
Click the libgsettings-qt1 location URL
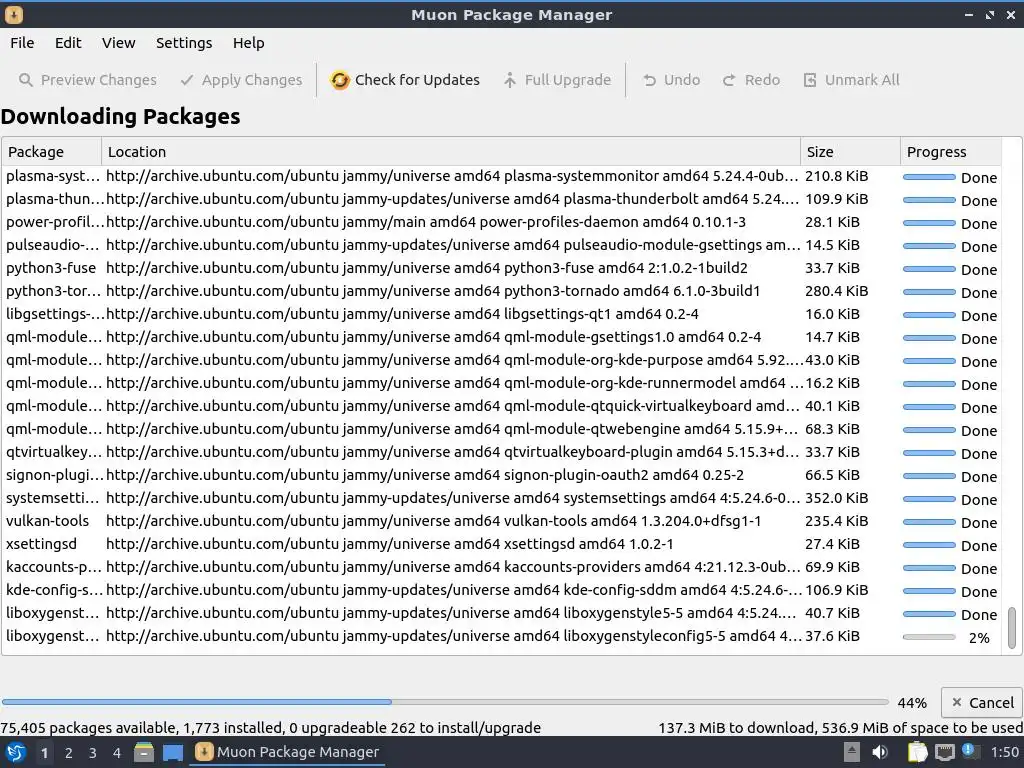(x=402, y=314)
